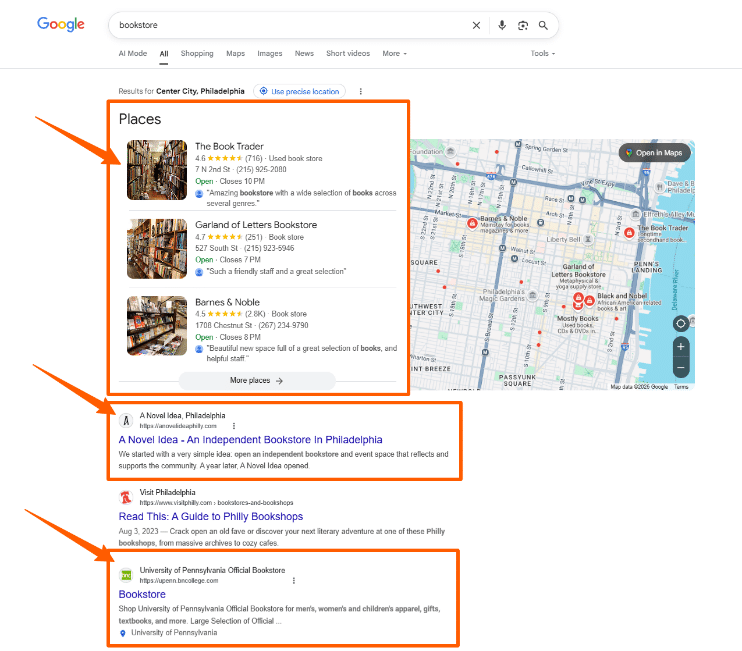Zoom in on the map
Viewport: 742px width, 651px height.
(x=680, y=347)
